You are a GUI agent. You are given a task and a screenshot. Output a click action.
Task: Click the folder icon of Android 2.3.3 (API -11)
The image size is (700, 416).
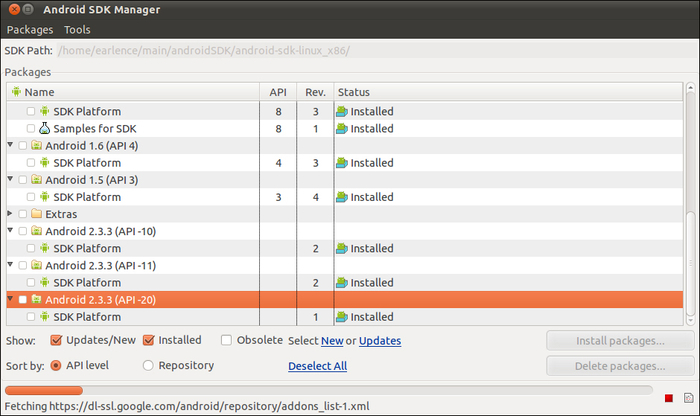(x=37, y=265)
